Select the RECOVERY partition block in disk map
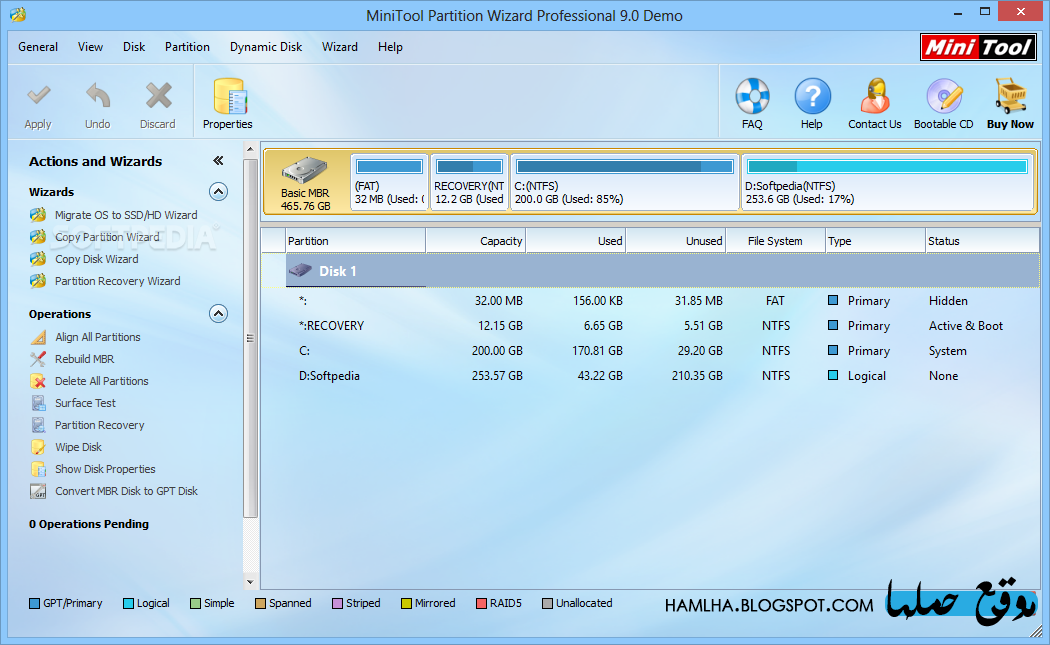Viewport: 1050px width, 645px height. [x=469, y=182]
